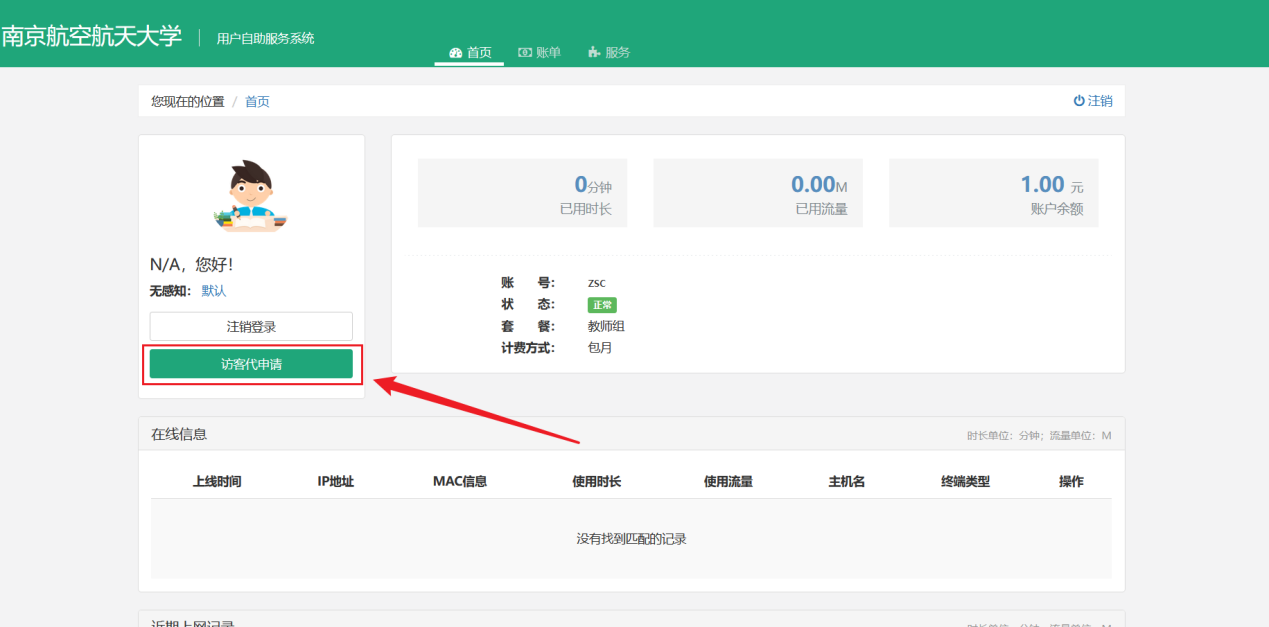Click the 在线信息 panel heading
This screenshot has width=1269, height=627.
[179, 434]
